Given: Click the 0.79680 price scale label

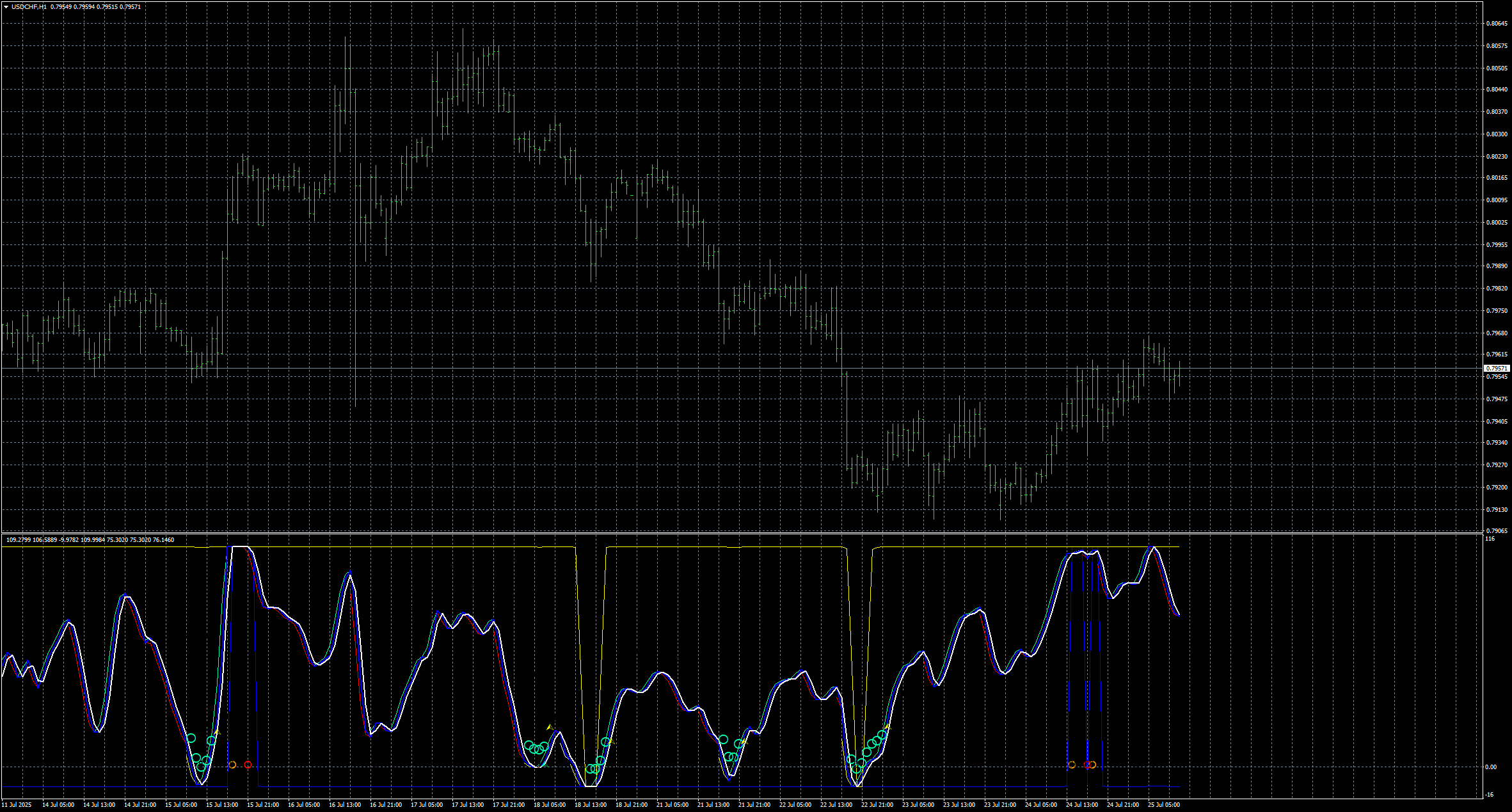Looking at the screenshot, I should [x=1497, y=333].
